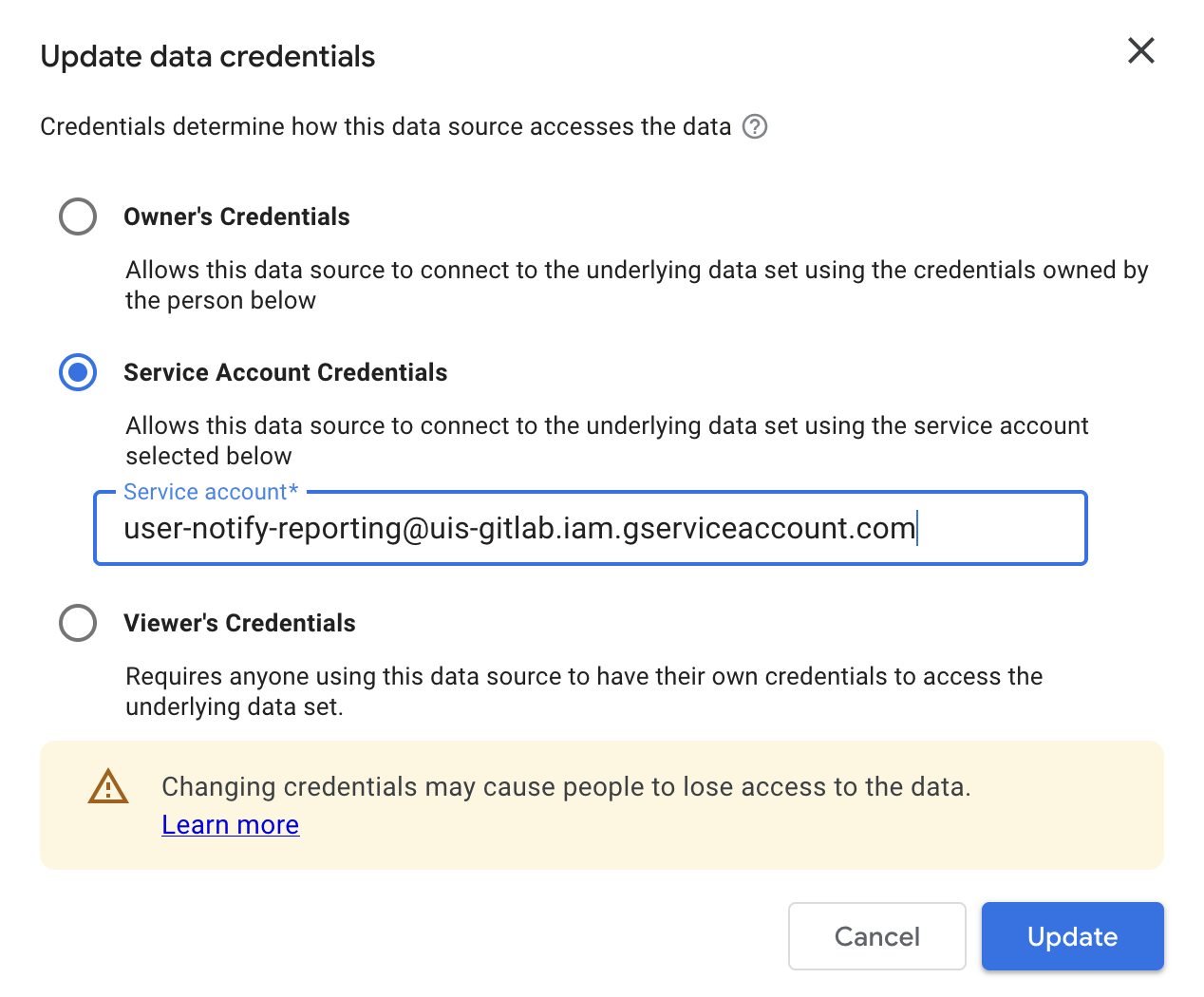
Task: Click the Viewer's Credentials heading text
Action: pyautogui.click(x=239, y=623)
